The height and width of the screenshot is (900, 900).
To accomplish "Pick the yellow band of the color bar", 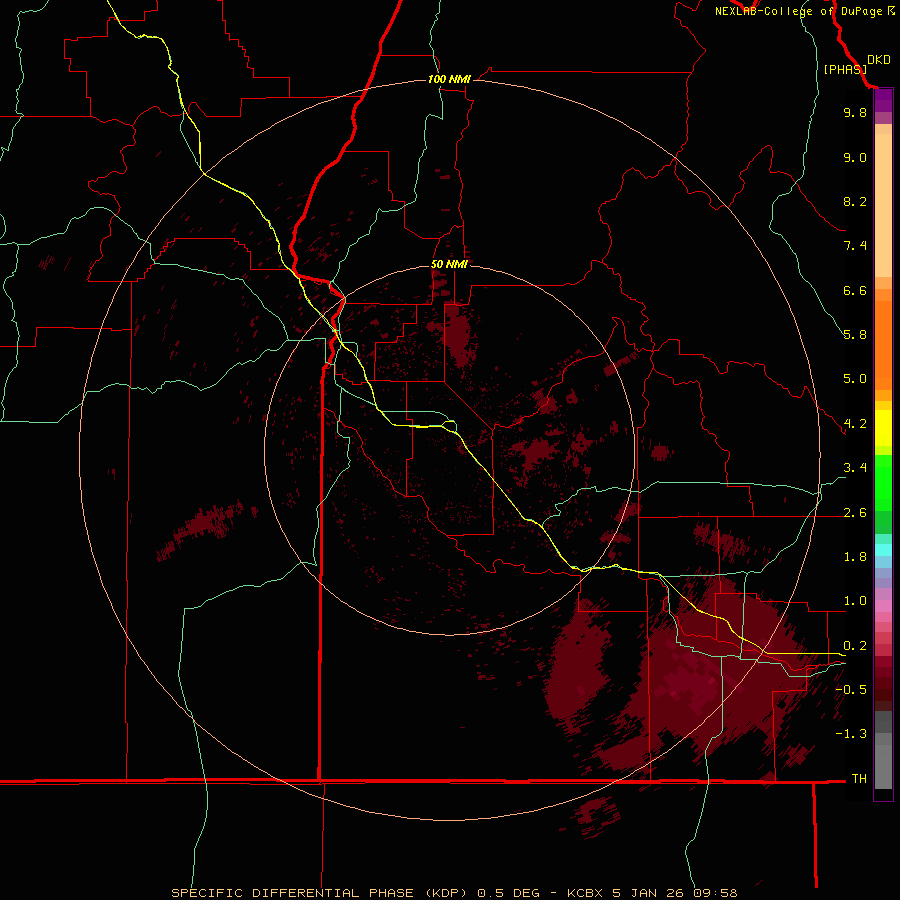I will tap(883, 428).
